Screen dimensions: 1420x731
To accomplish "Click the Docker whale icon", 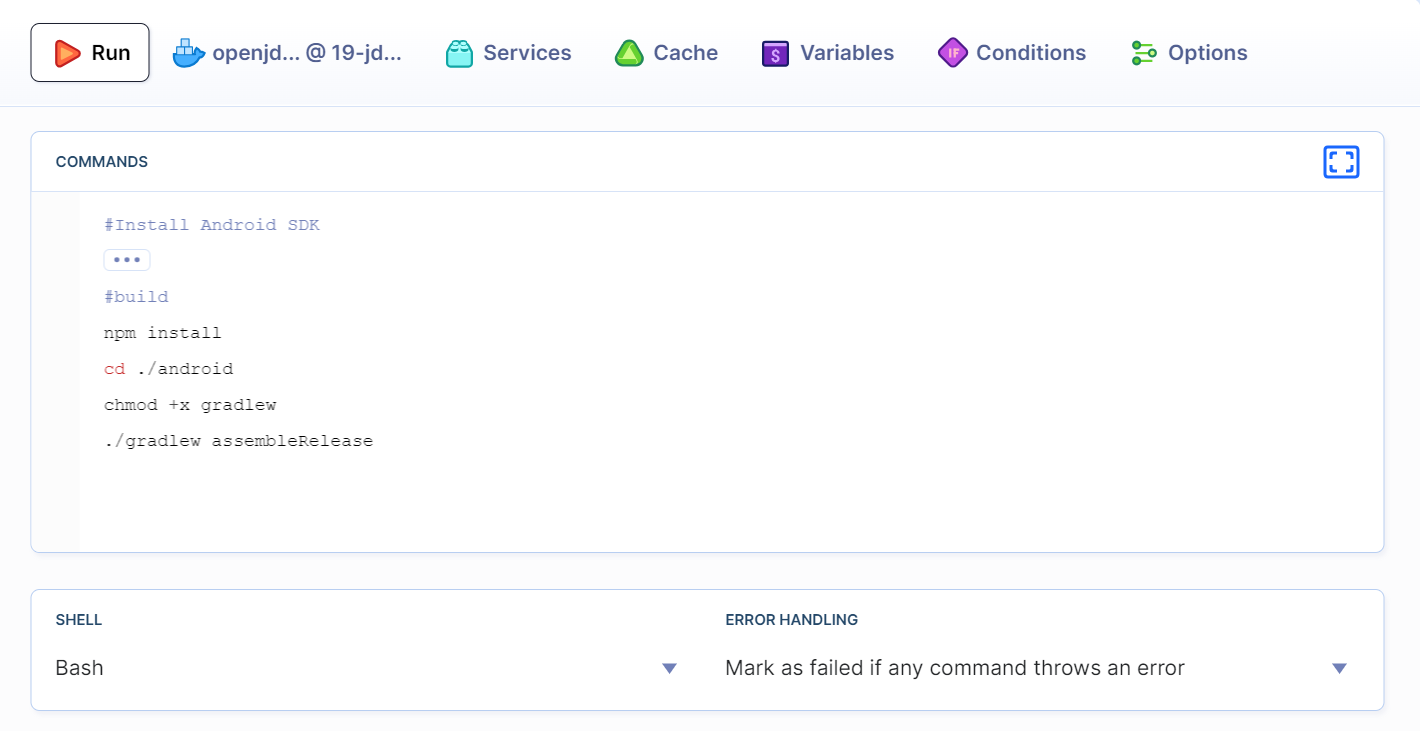I will click(188, 53).
